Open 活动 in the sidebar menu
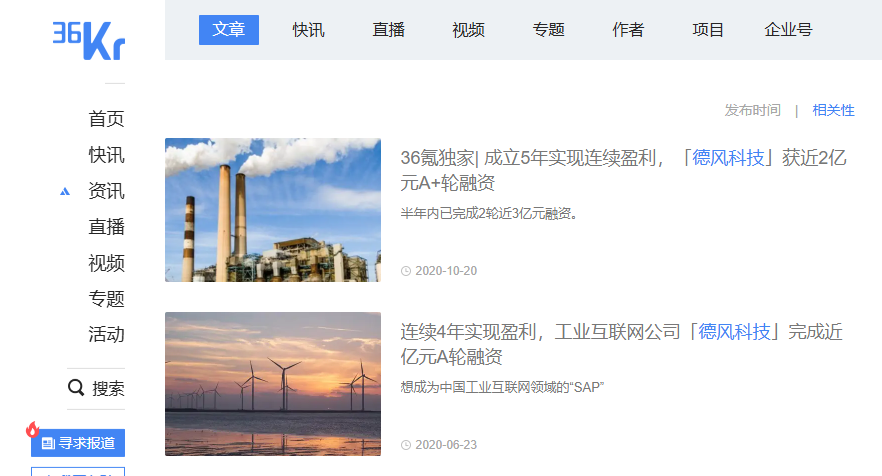Screen dimensions: 882x476 tap(106, 334)
